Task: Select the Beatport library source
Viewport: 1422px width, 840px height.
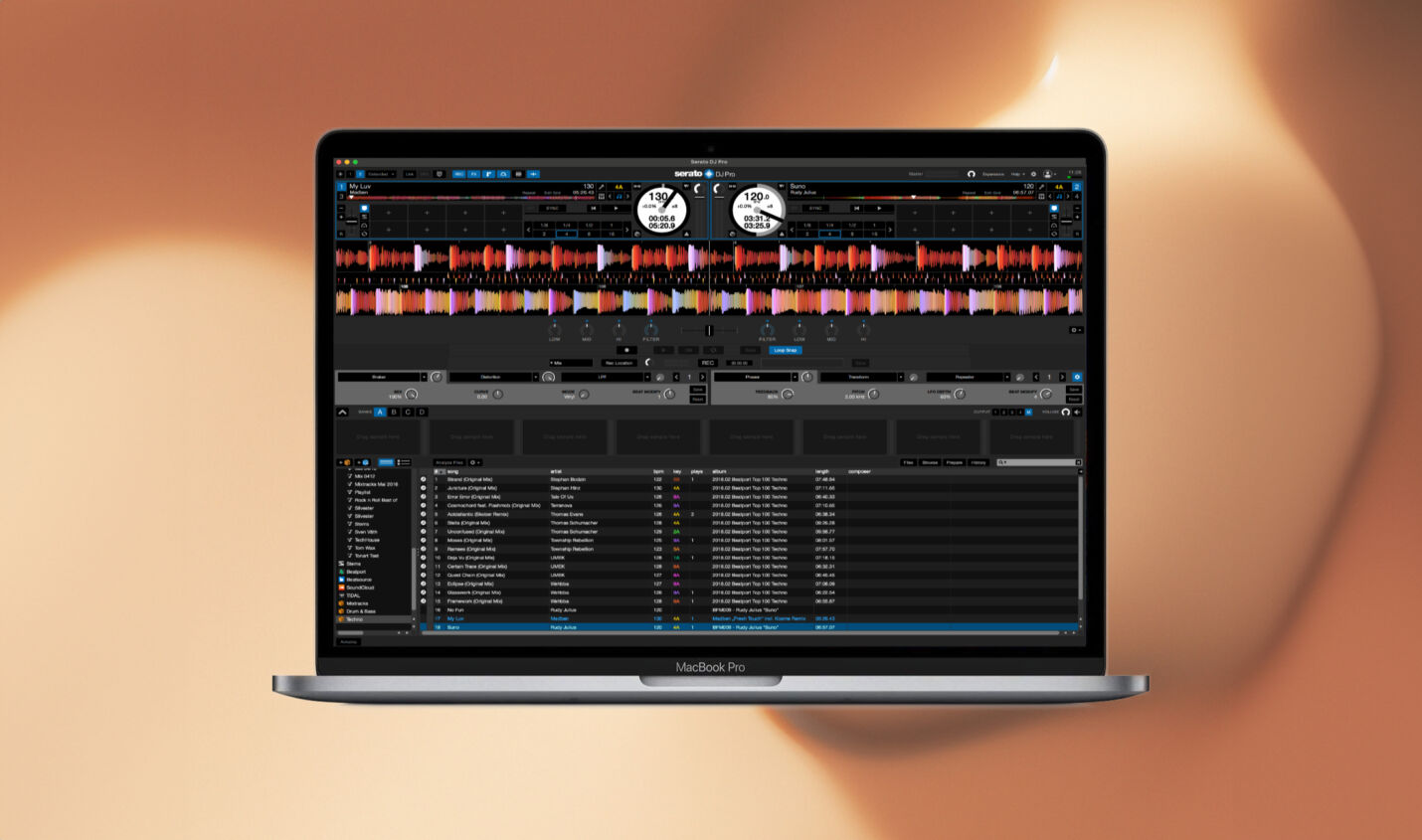Action: [x=355, y=572]
